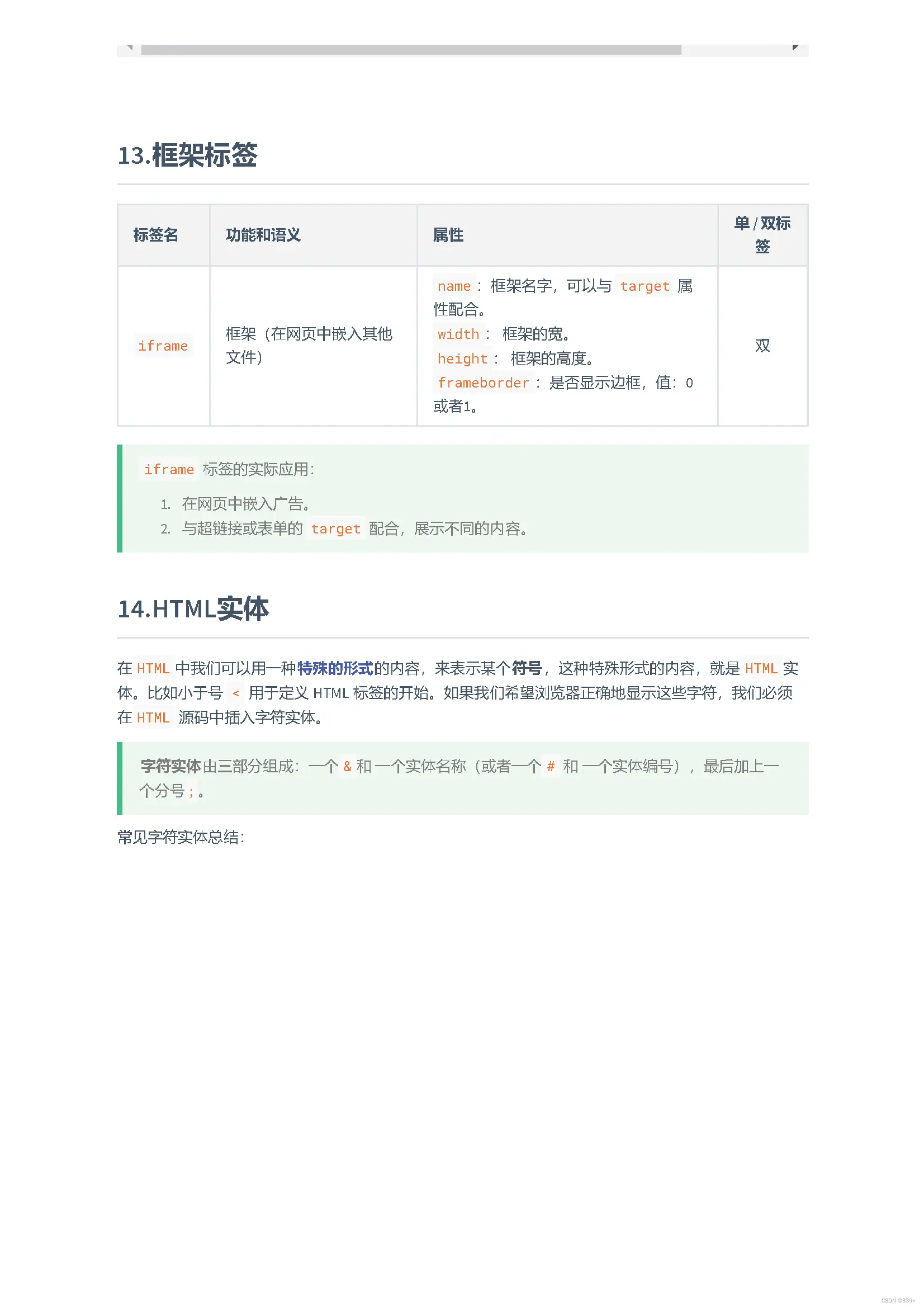This screenshot has height=1308, width=924.
Task: Click the bold blue text 特殊的形式
Action: [335, 668]
